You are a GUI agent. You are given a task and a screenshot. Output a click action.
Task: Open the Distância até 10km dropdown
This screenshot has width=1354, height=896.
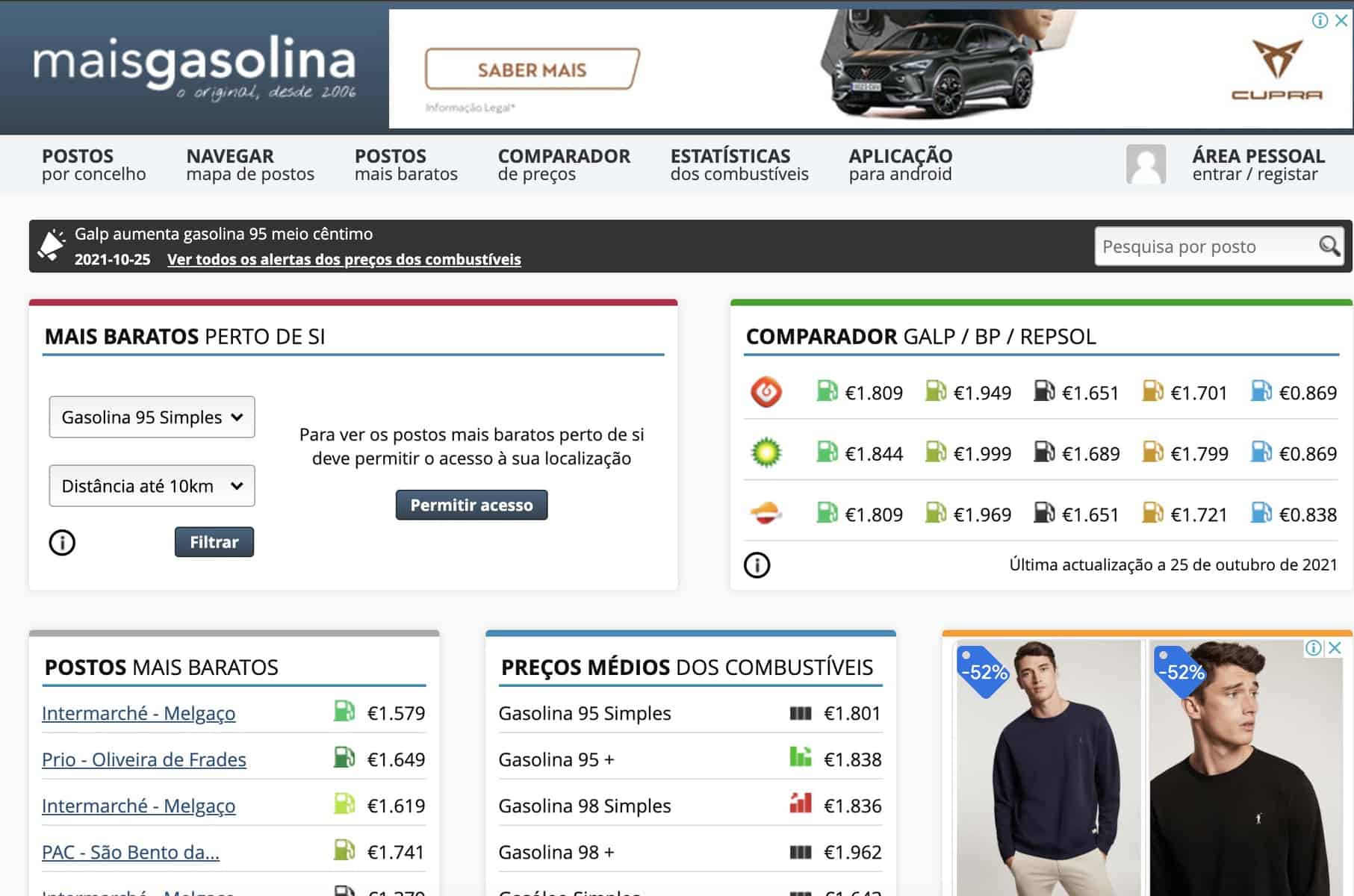[x=152, y=486]
